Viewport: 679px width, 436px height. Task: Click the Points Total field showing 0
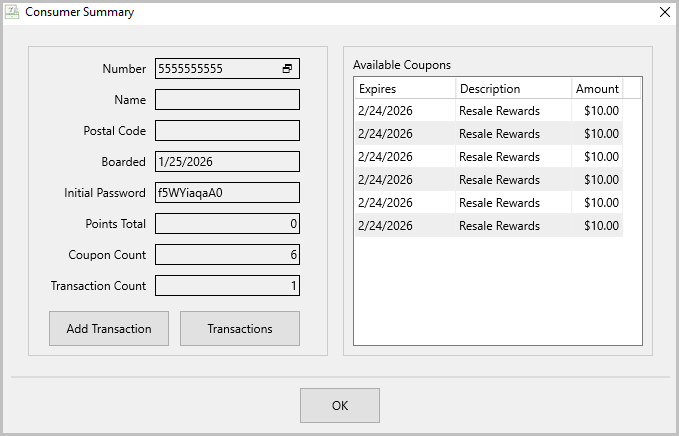(227, 224)
